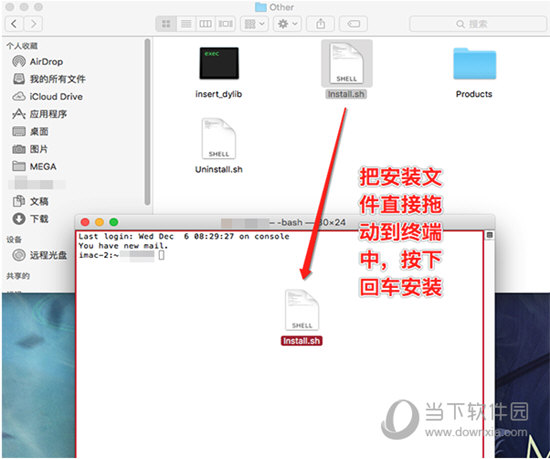Click the edit tags toolbar icon

[353, 24]
